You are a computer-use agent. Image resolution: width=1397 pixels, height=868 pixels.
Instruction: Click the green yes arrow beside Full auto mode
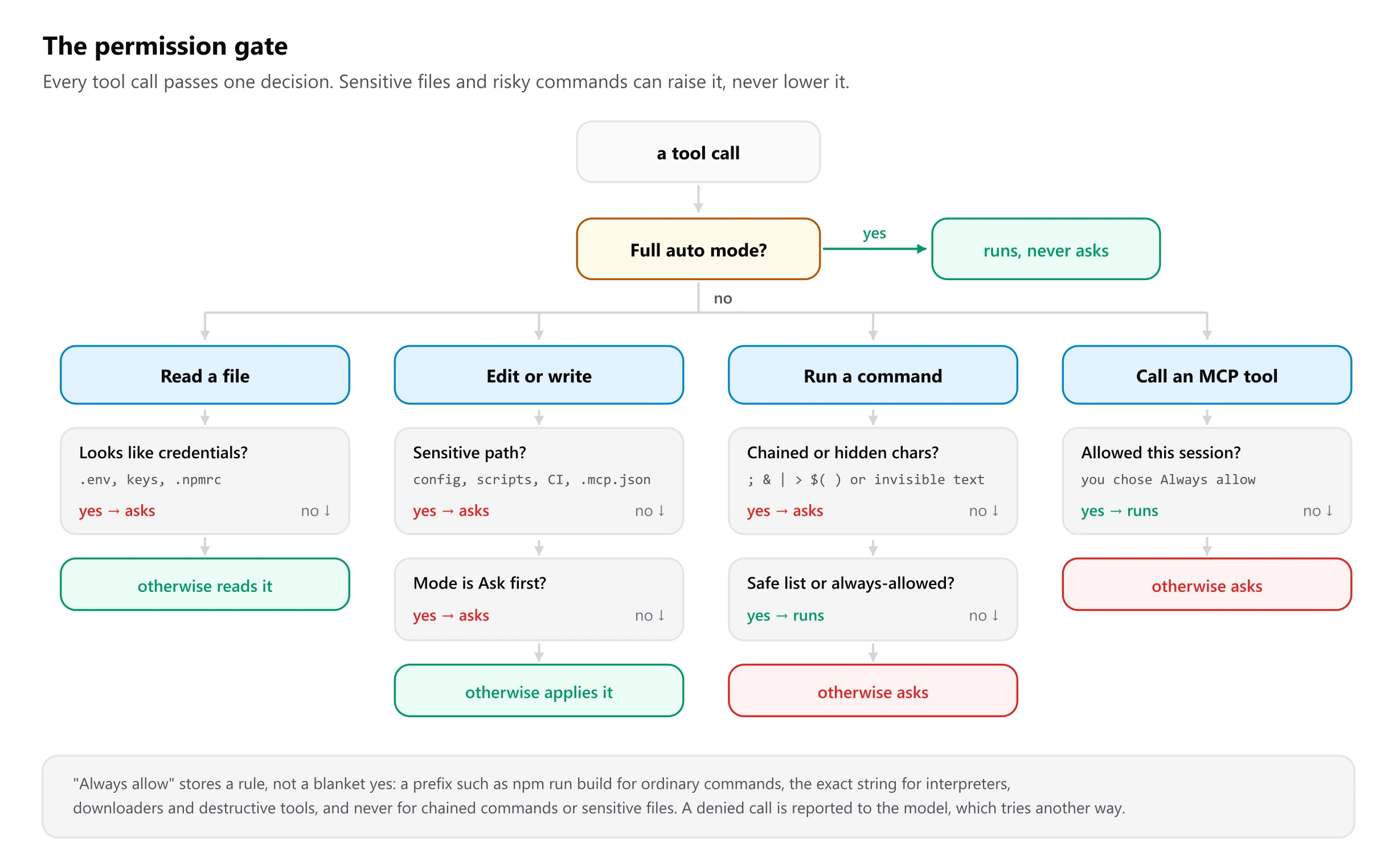click(x=874, y=249)
